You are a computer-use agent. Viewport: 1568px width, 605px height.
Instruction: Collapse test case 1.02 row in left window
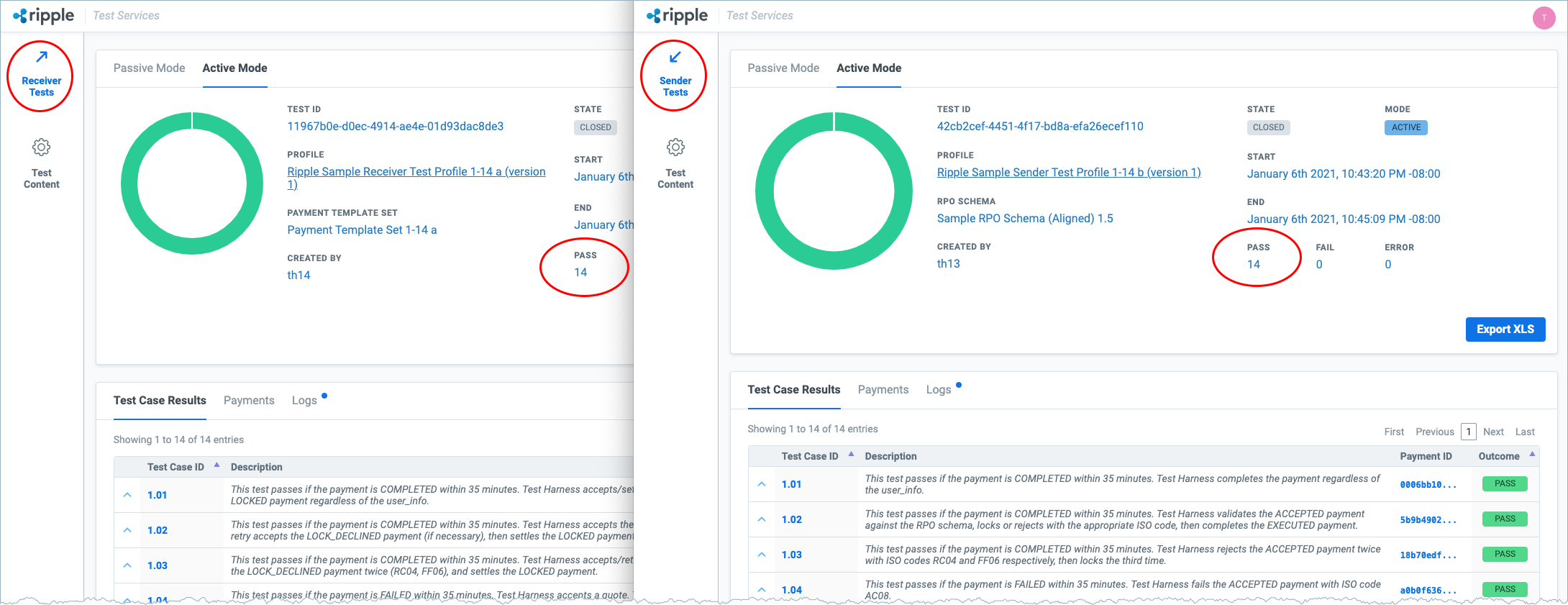point(127,530)
